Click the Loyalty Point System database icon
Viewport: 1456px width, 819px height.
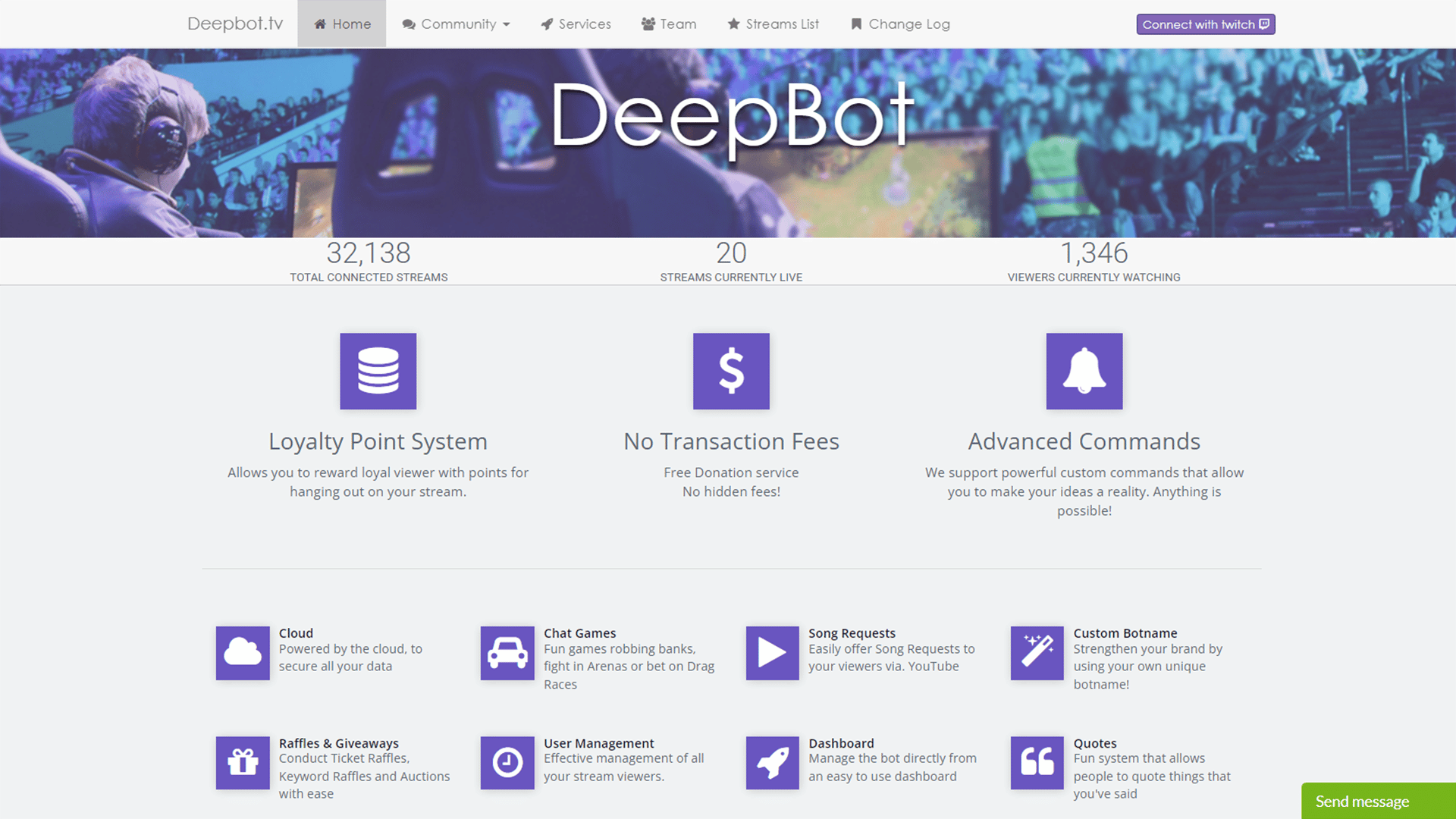378,371
